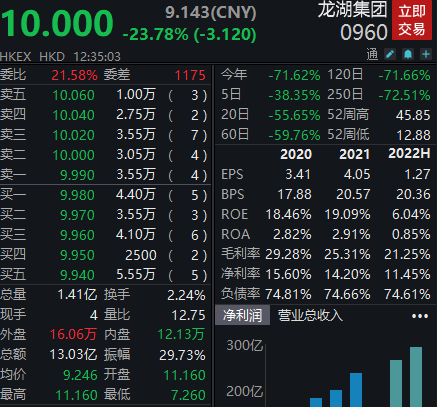
Task: Select the 买三 price 9.960
Action: coord(77,235)
